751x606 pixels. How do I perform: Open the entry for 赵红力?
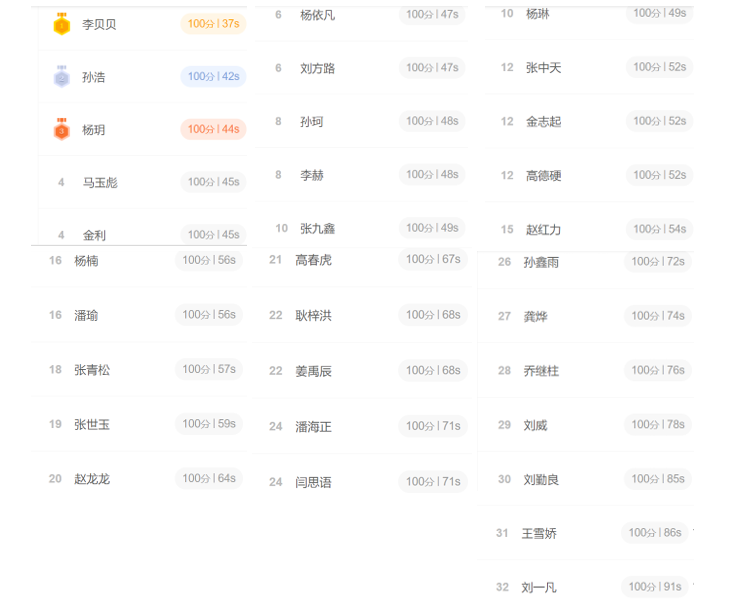tap(544, 230)
